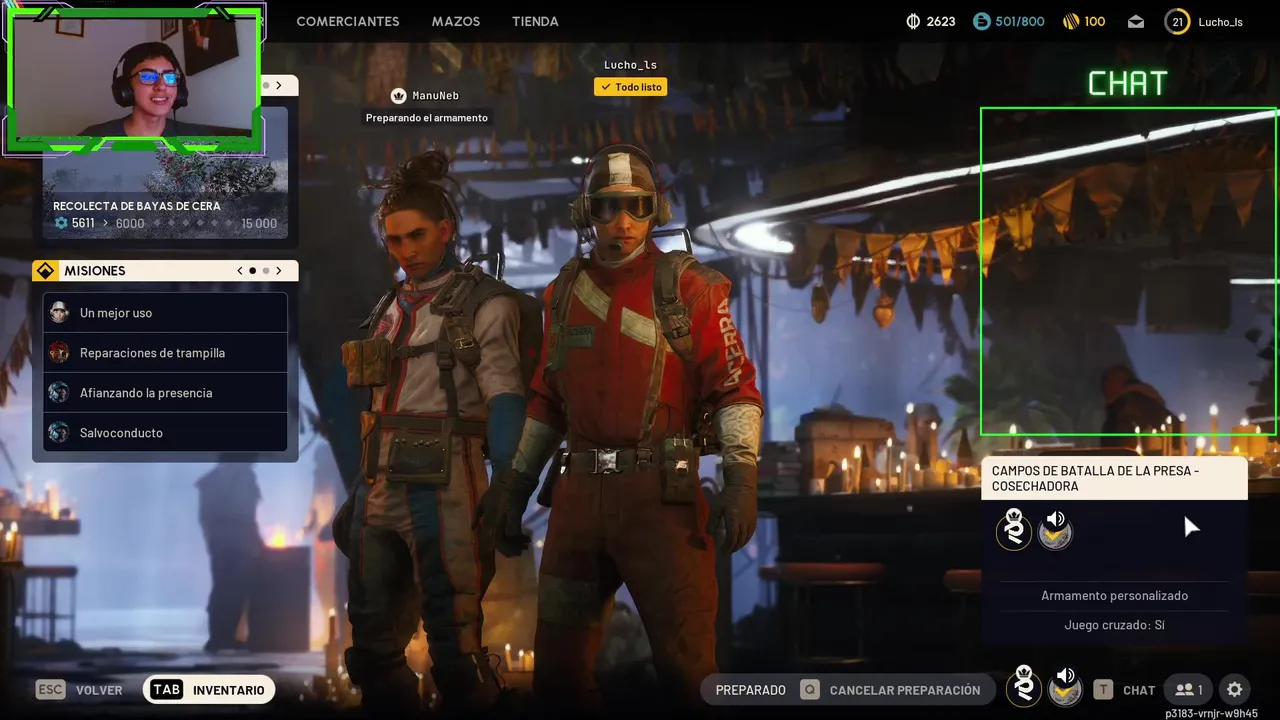This screenshot has height=720, width=1280.
Task: Open mission Reparaciones de trampilla
Action: [x=165, y=353]
